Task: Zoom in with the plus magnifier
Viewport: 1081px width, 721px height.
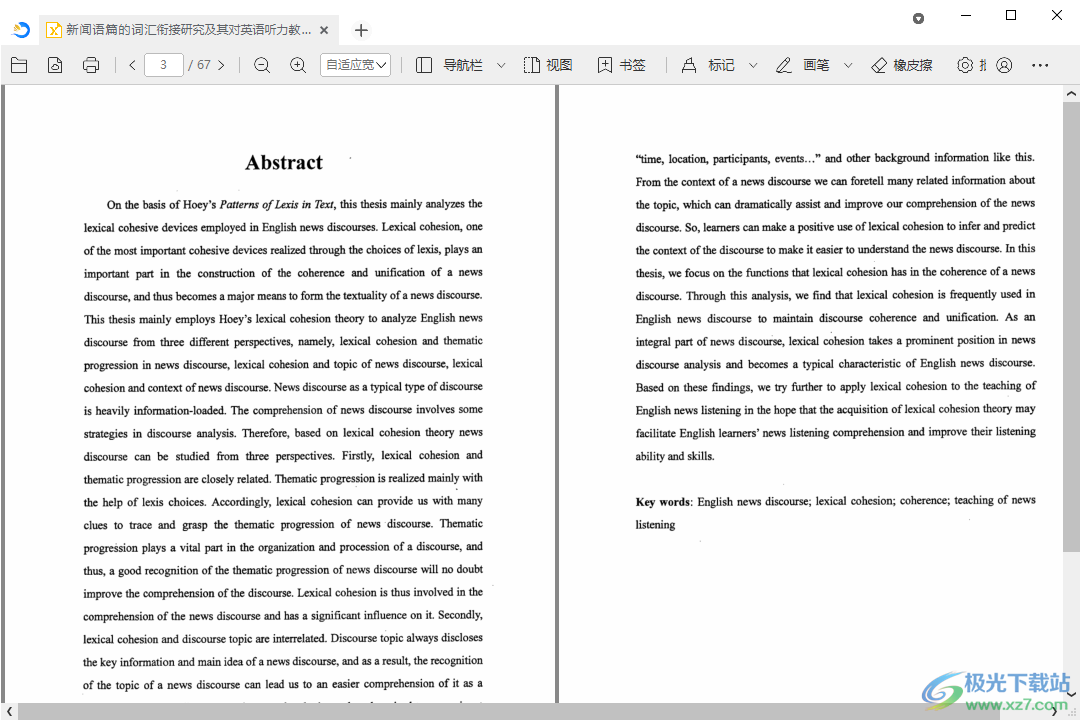Action: [298, 65]
